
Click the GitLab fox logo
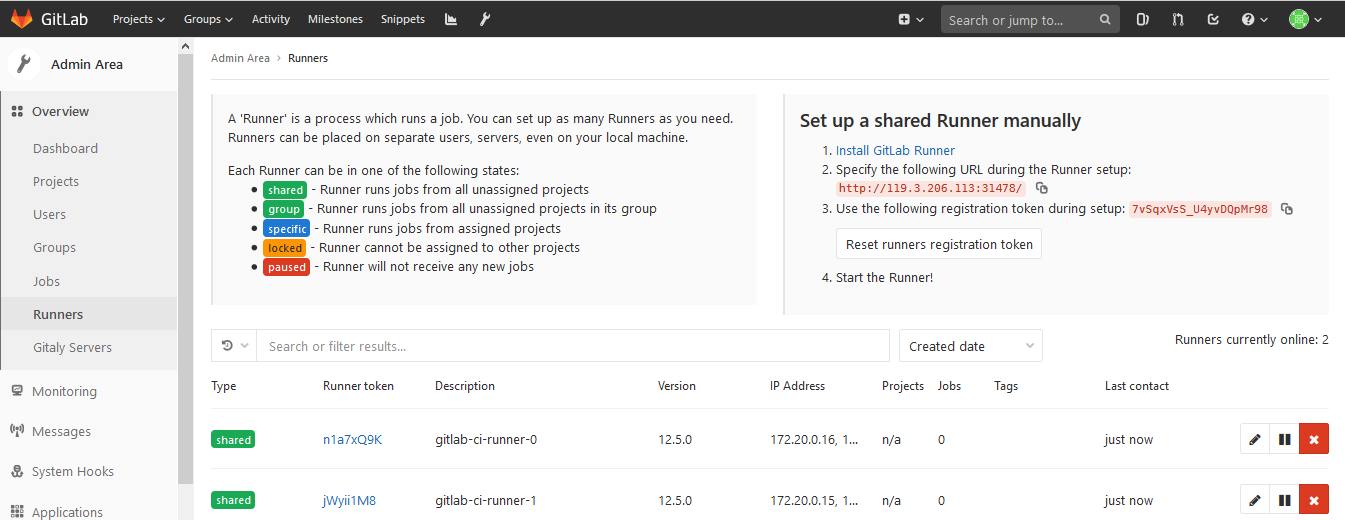[21, 19]
